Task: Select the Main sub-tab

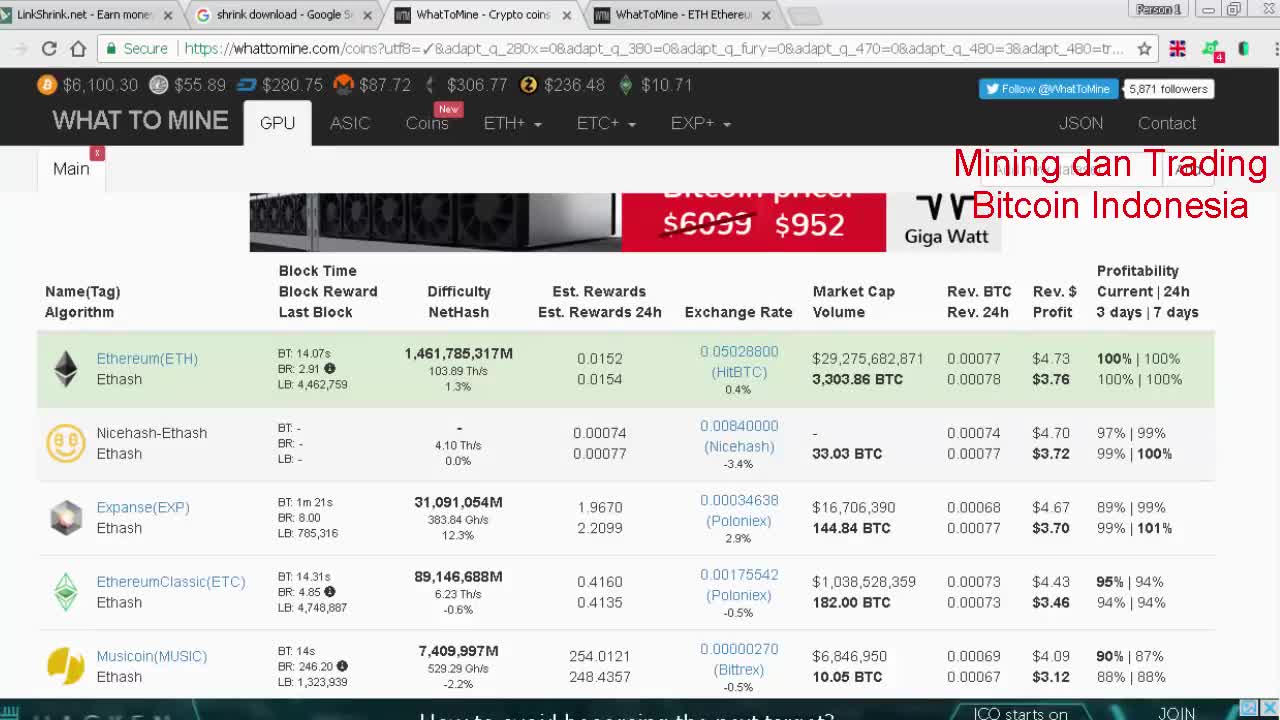Action: click(x=71, y=169)
